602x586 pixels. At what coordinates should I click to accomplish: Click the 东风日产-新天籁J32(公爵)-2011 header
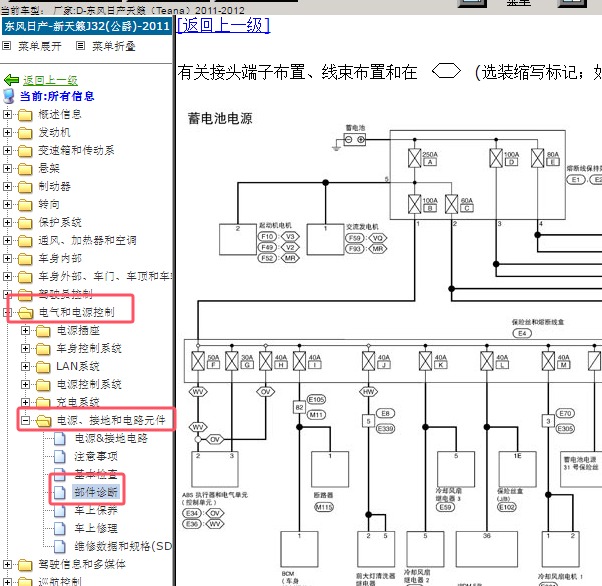[x=87, y=26]
